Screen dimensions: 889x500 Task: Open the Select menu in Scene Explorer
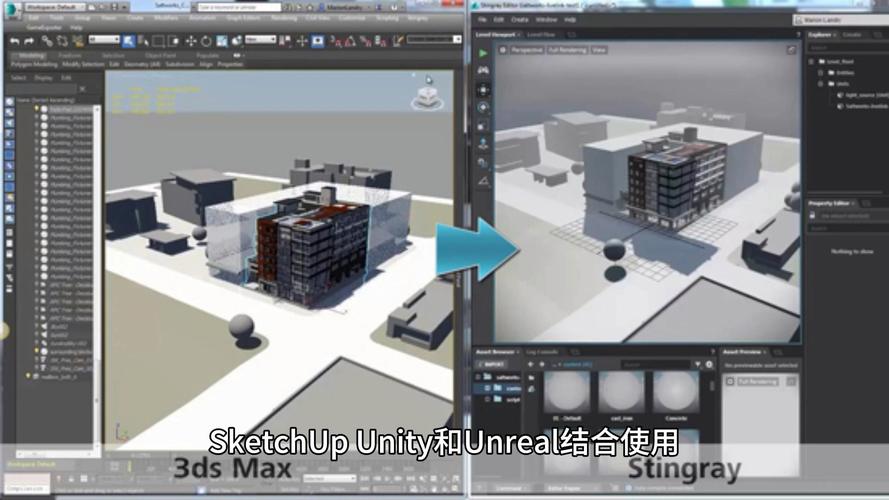(x=18, y=78)
